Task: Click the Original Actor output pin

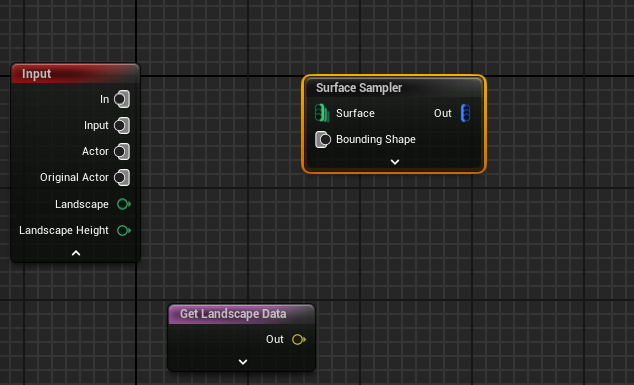Action: coord(122,178)
